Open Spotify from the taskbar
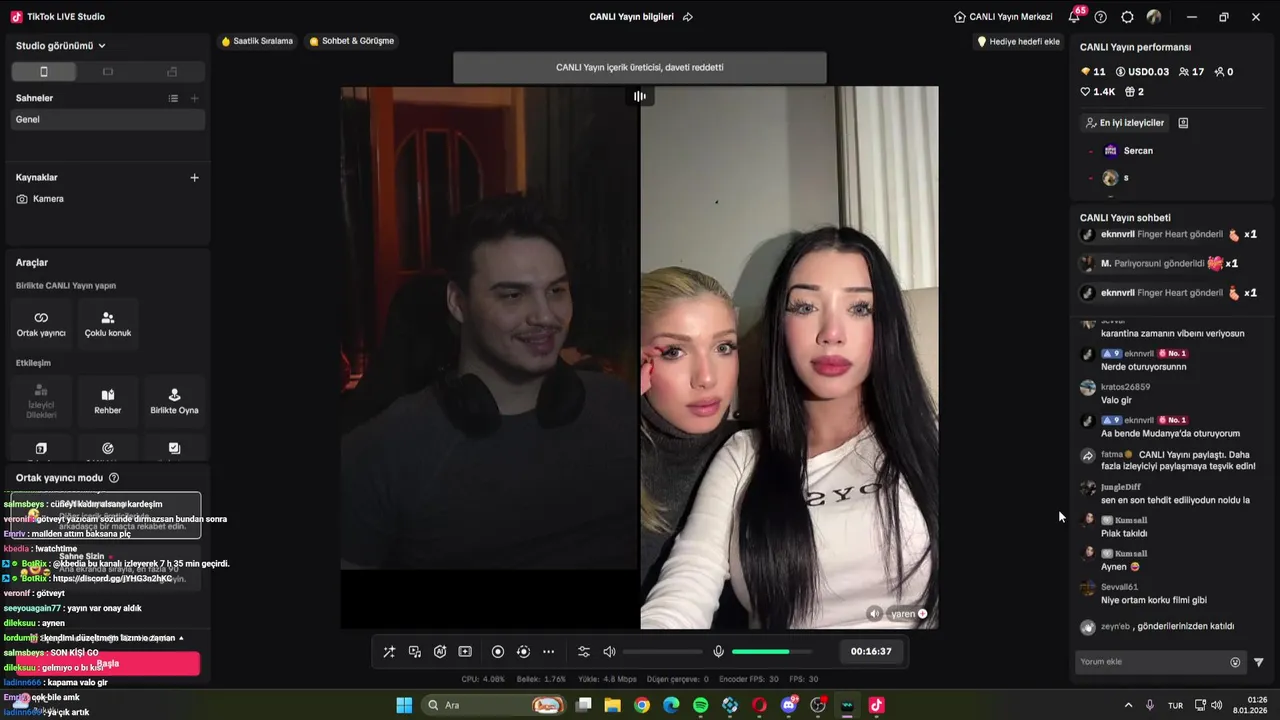Image resolution: width=1280 pixels, height=720 pixels. 701,705
